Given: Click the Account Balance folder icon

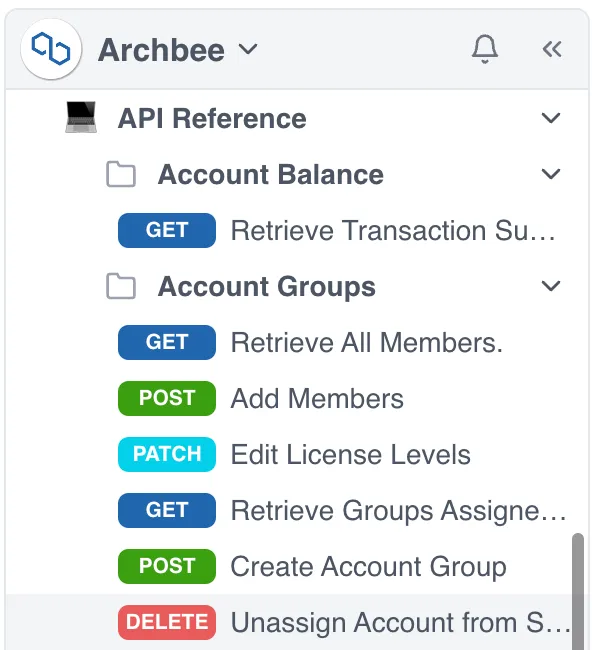Looking at the screenshot, I should (x=121, y=174).
